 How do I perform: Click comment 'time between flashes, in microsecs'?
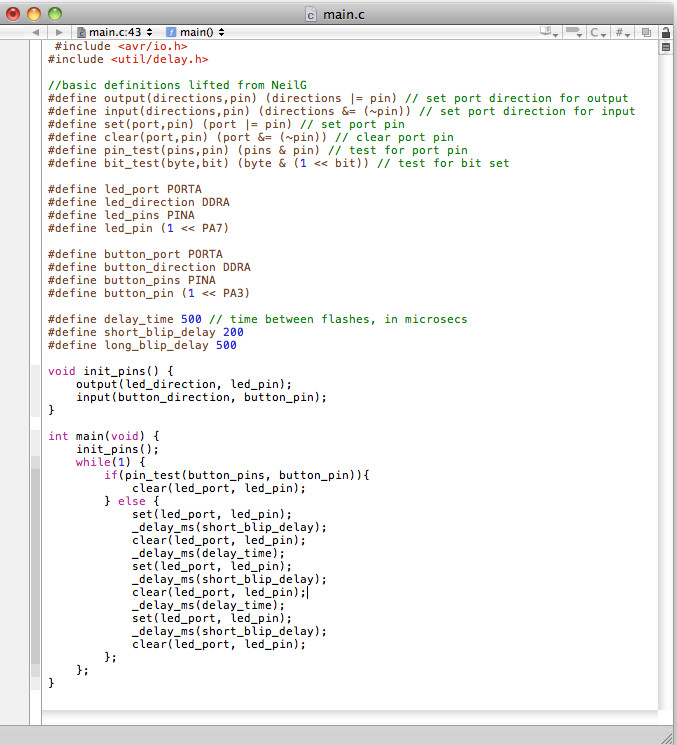pos(349,319)
